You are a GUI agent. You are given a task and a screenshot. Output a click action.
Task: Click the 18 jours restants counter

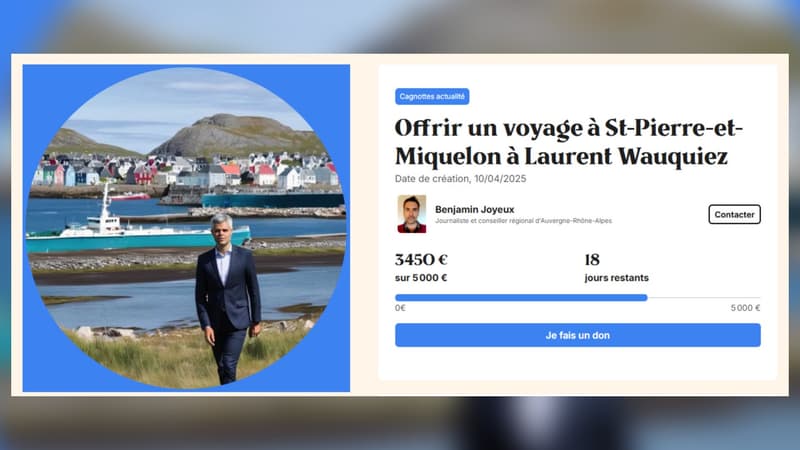(x=616, y=267)
